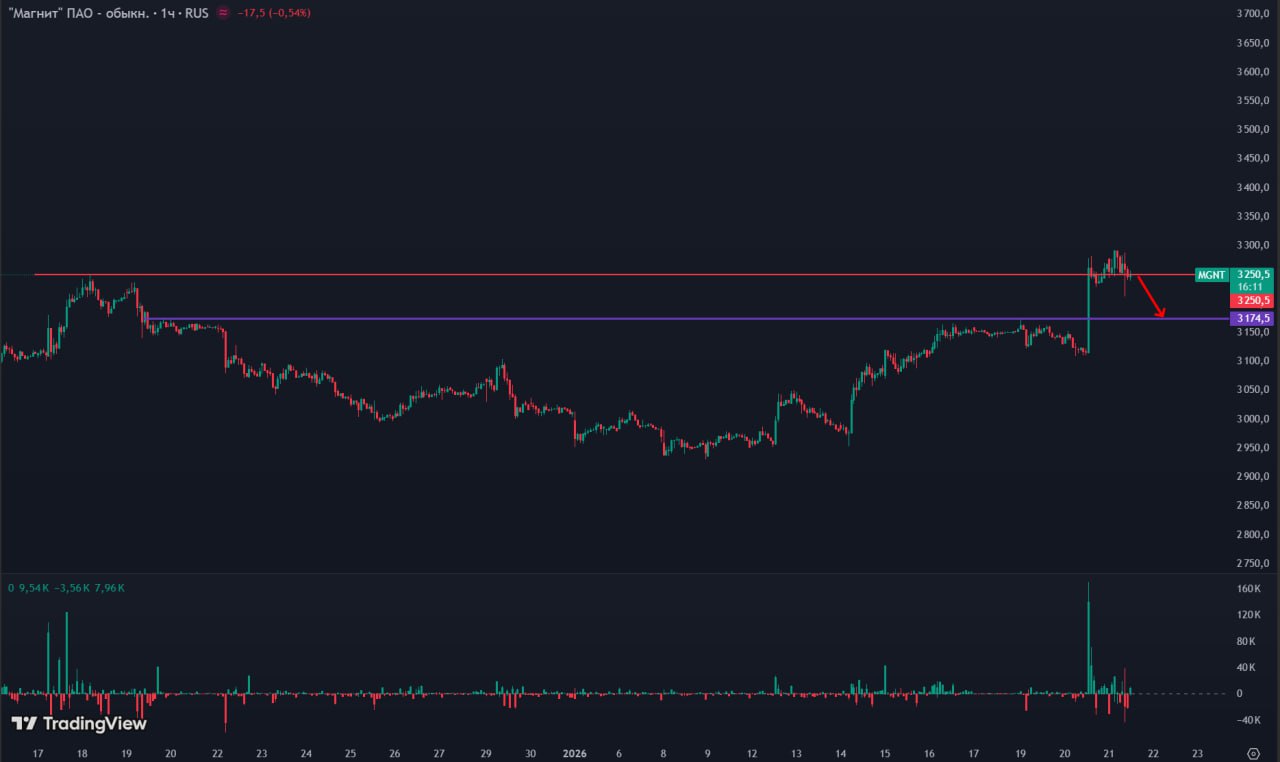Click the green MGNT ticker label
1280x762 pixels.
coord(1210,275)
